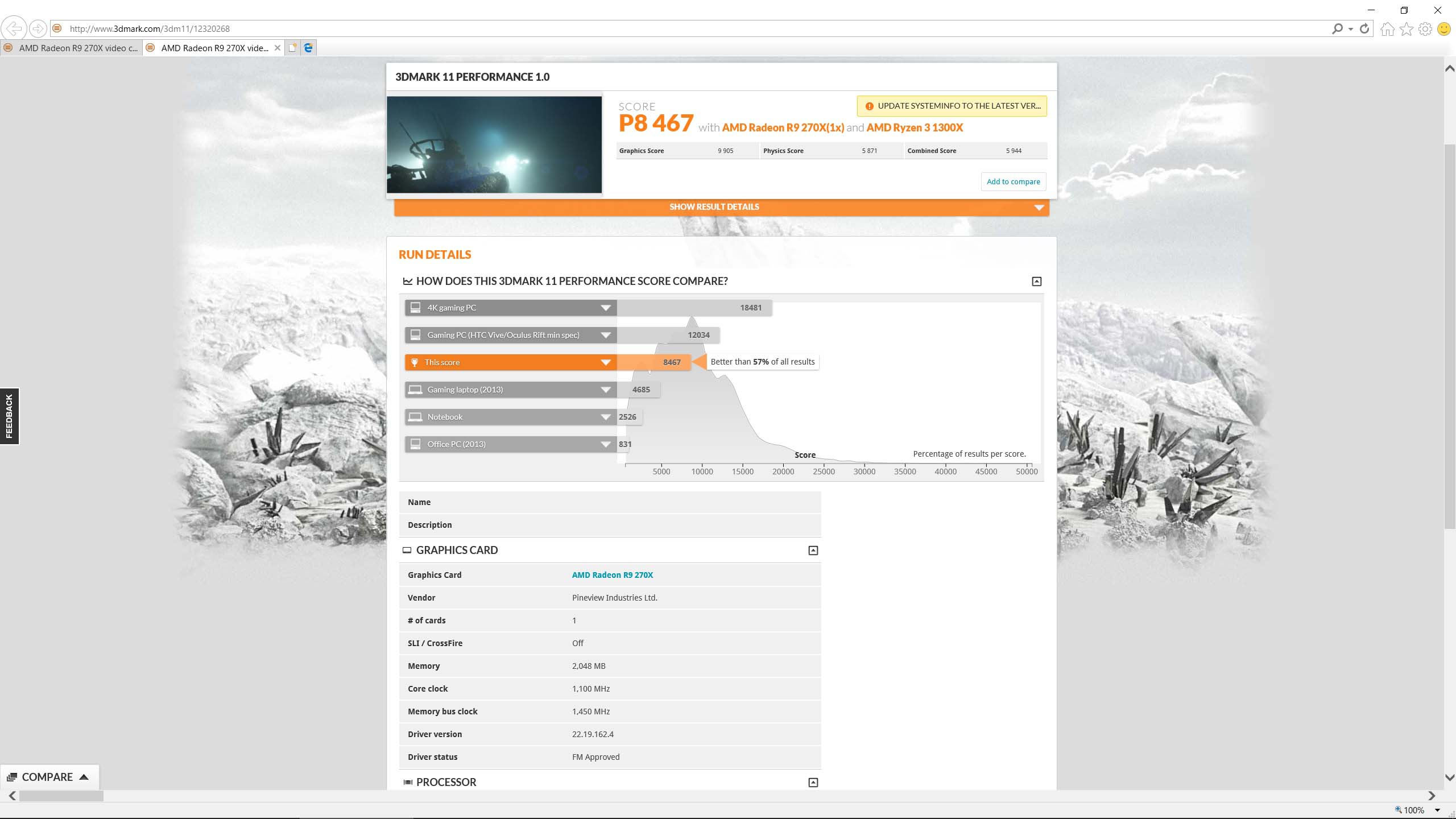Collapse the score comparison section icon
The image size is (1456, 819).
pyautogui.click(x=1037, y=281)
